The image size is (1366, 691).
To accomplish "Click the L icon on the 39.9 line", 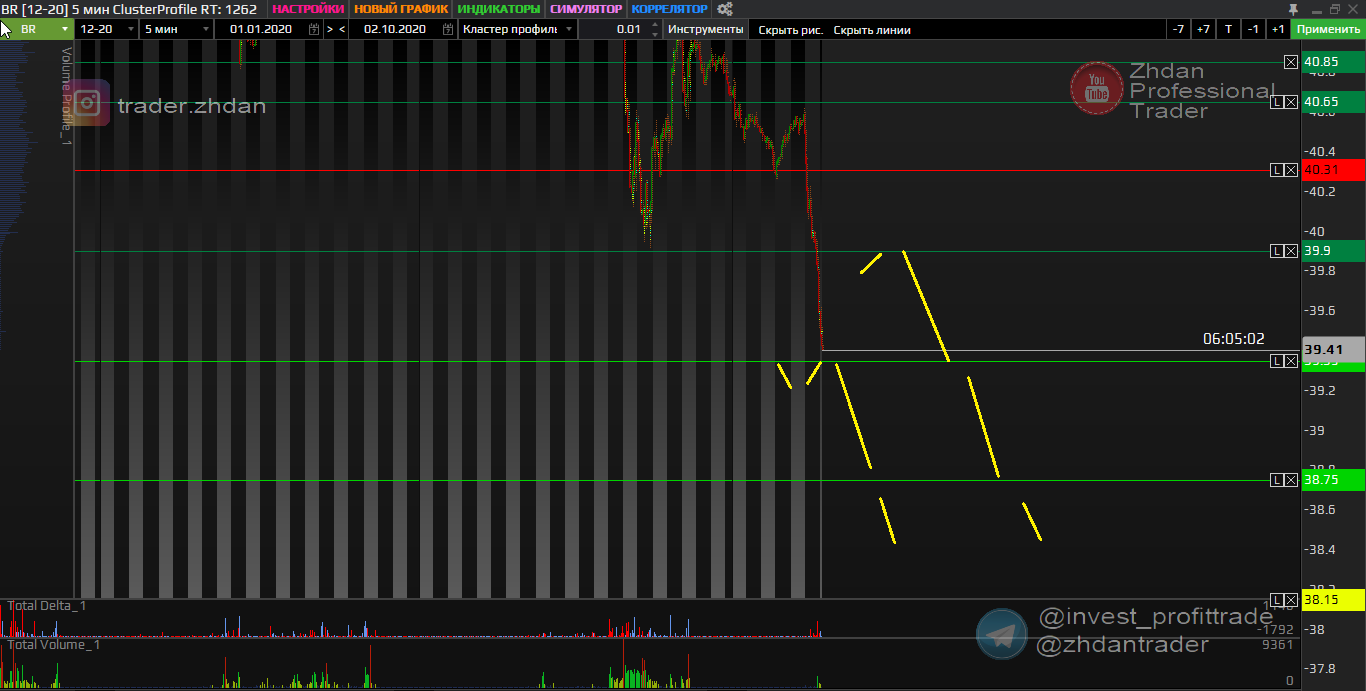I will 1276,251.
